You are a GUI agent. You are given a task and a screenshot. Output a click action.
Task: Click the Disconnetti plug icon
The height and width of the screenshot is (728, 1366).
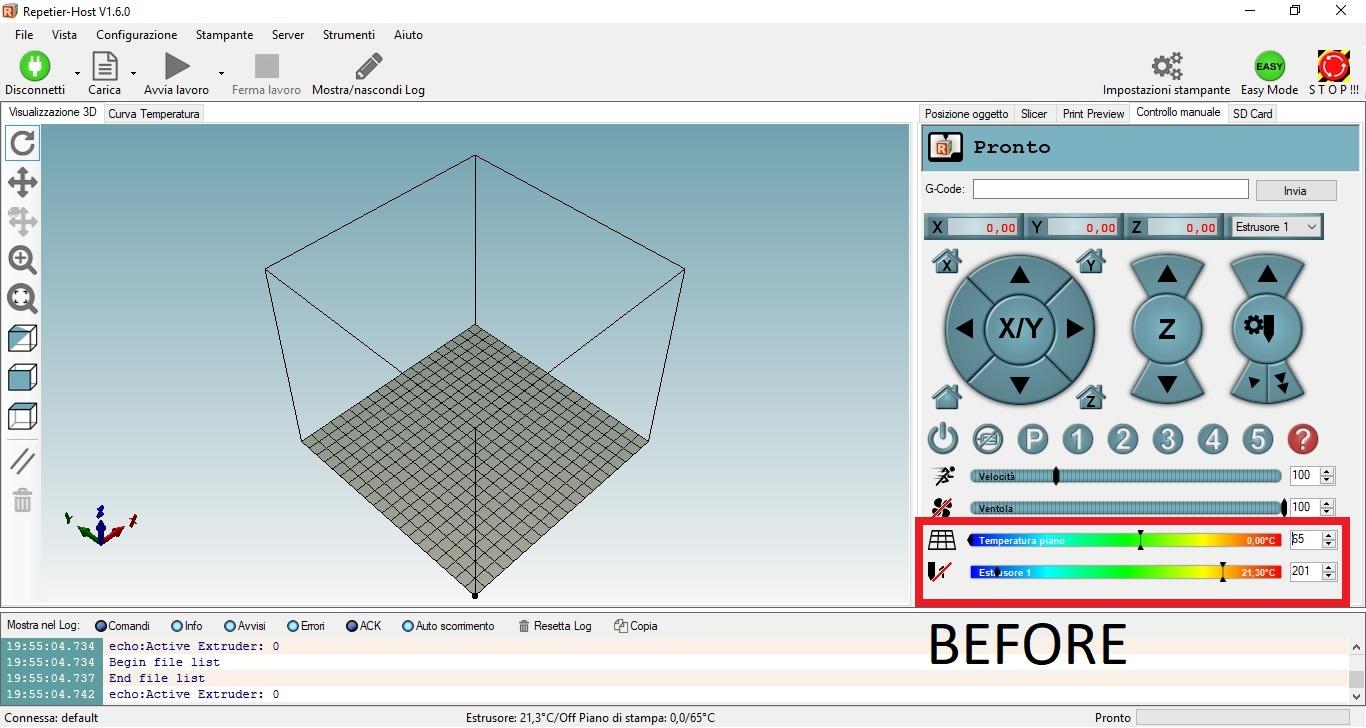click(34, 67)
